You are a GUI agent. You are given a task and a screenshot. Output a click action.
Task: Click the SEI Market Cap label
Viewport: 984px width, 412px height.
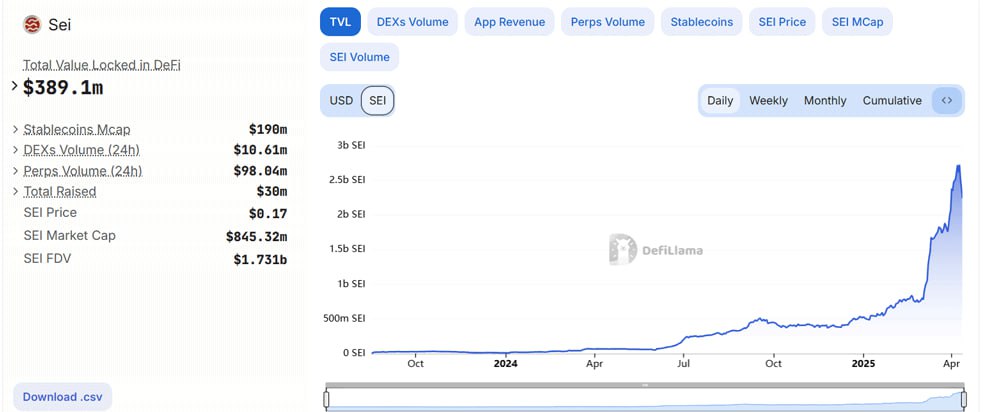pyautogui.click(x=70, y=236)
